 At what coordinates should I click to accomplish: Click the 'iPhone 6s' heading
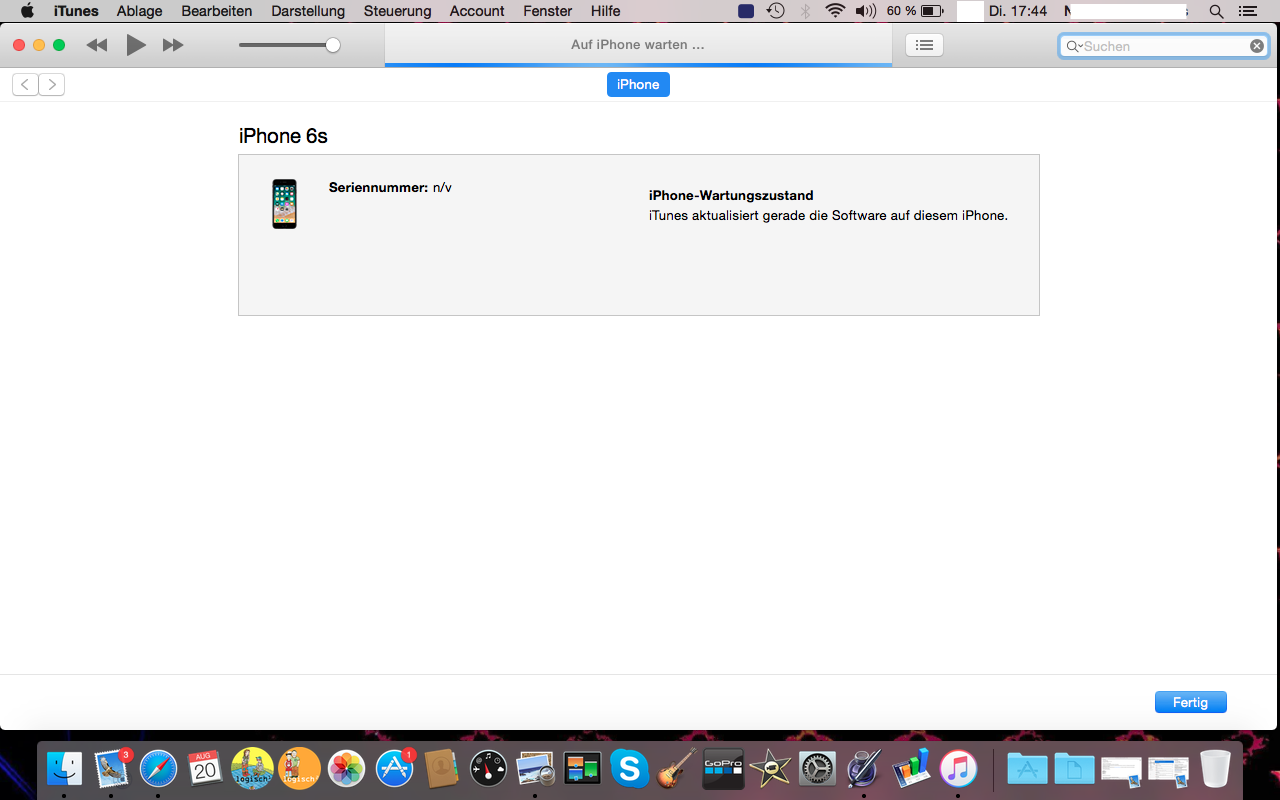283,136
